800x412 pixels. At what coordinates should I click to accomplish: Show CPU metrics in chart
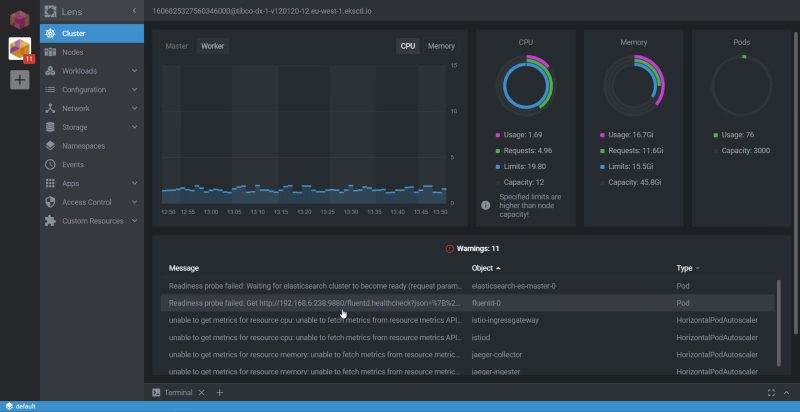tap(408, 46)
